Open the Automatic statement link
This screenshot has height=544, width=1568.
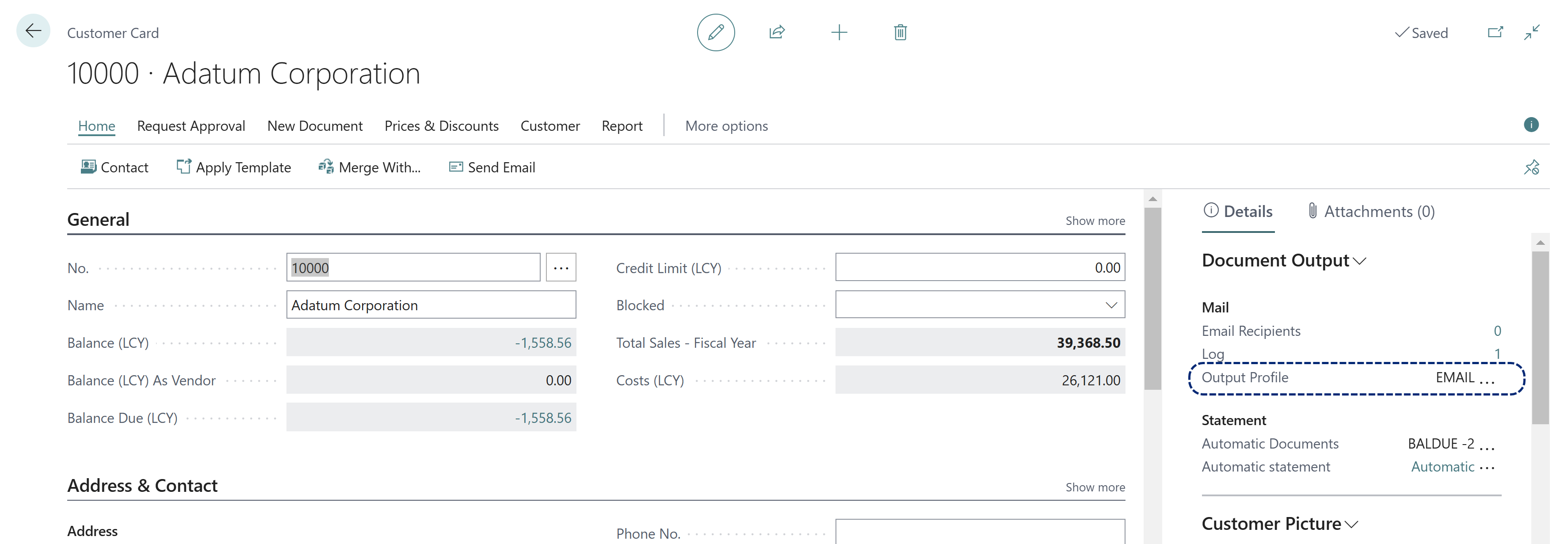[x=1442, y=468]
